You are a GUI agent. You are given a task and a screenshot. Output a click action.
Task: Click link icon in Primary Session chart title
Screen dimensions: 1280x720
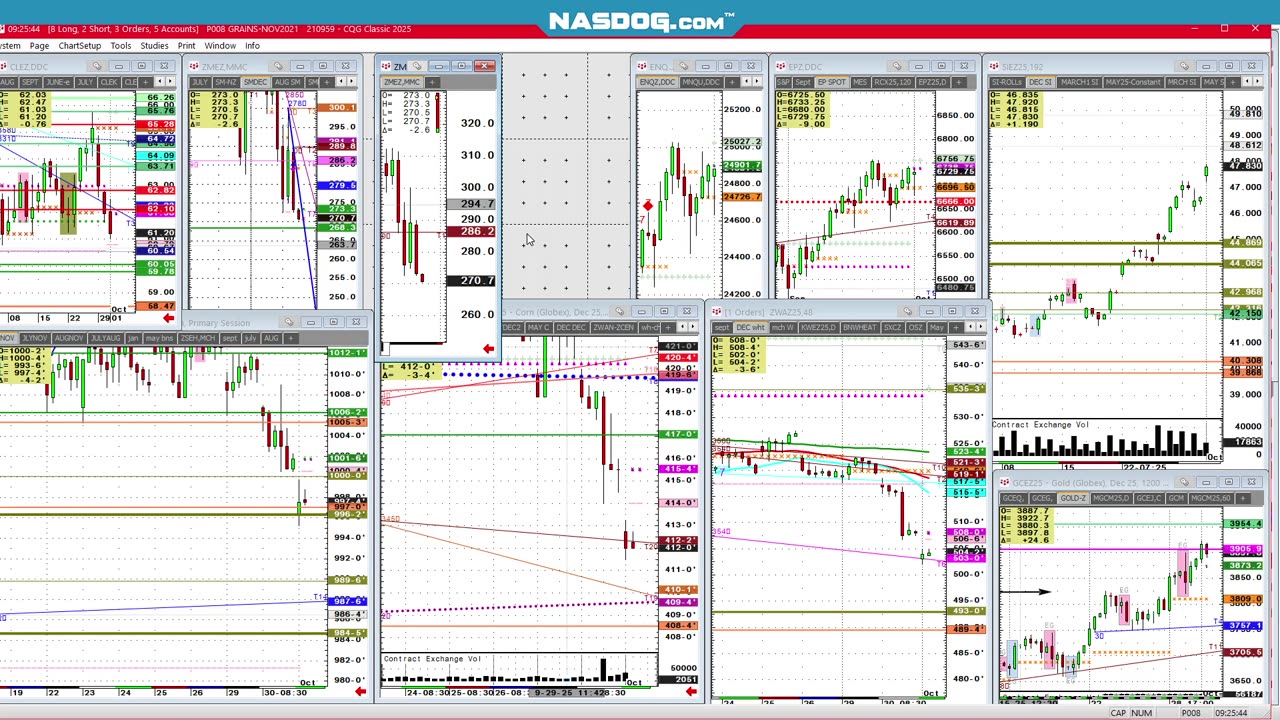[289, 322]
